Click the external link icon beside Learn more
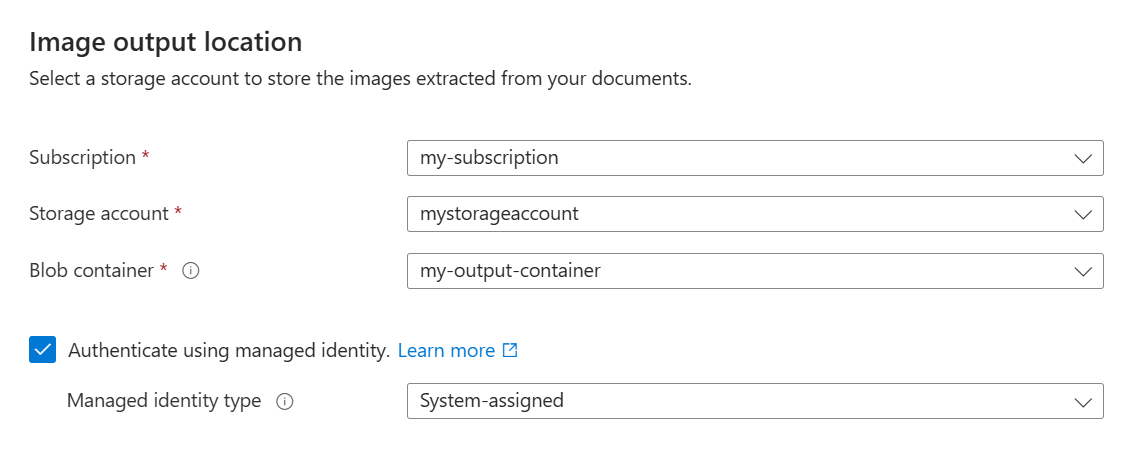Image resolution: width=1130 pixels, height=453 pixels. coord(510,350)
